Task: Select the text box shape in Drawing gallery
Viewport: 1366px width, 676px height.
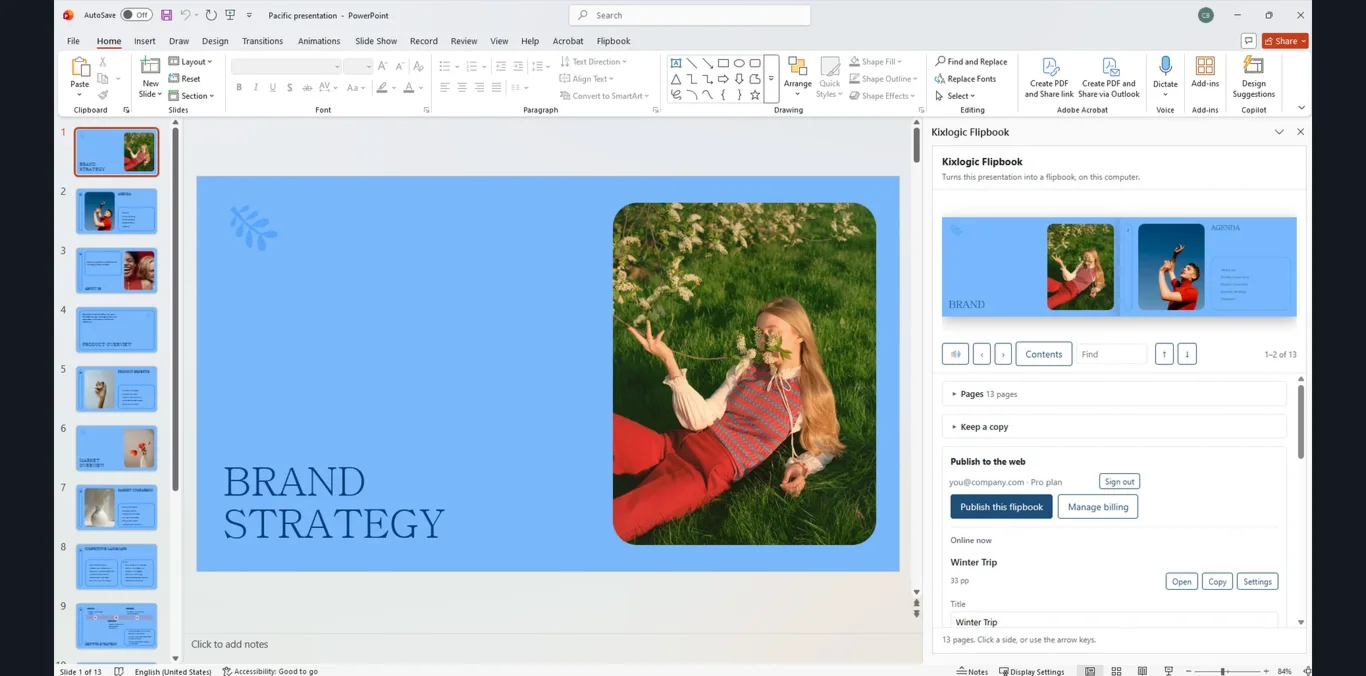Action: (x=676, y=63)
